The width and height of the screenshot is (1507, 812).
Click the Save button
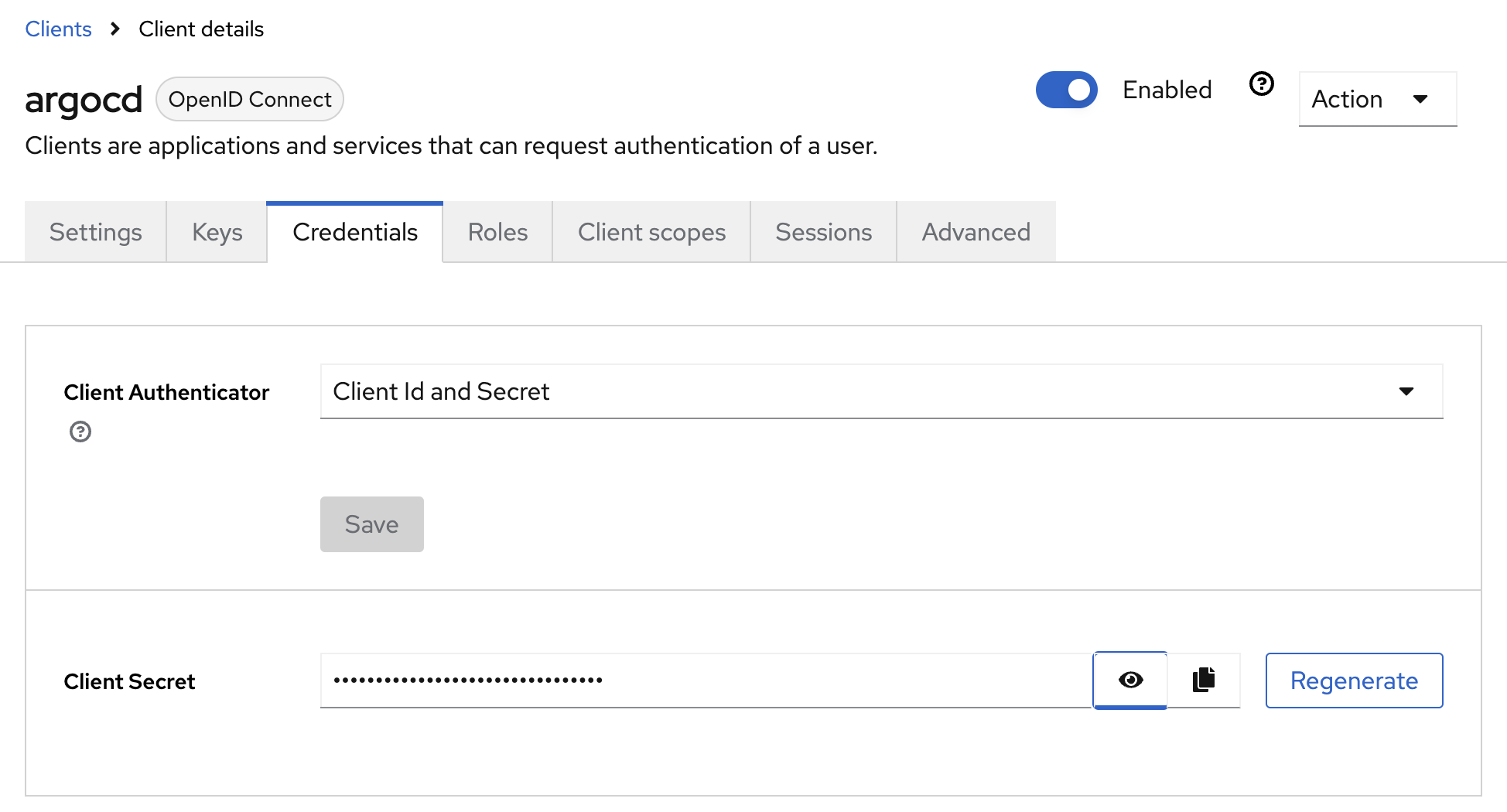pos(372,524)
